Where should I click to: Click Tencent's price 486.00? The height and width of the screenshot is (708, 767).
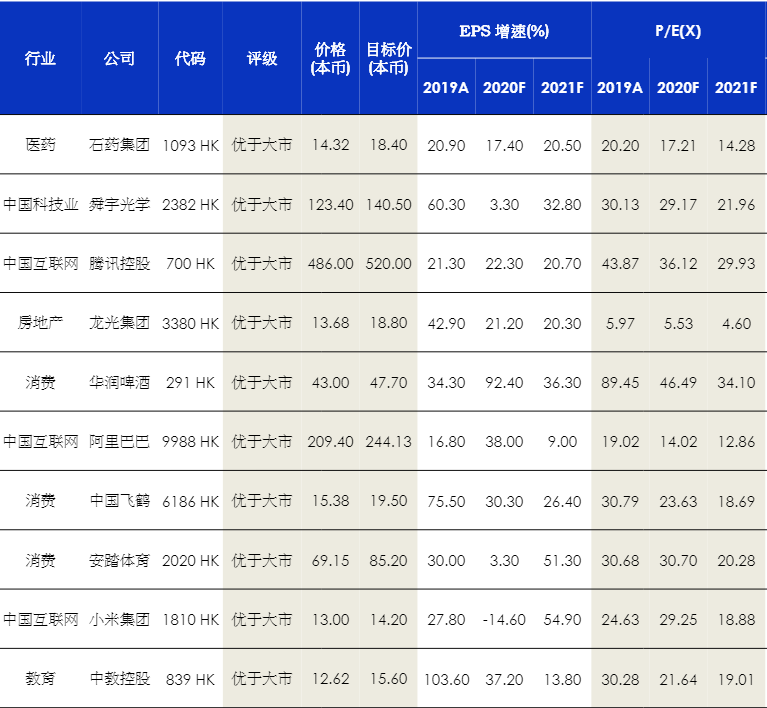(330, 264)
